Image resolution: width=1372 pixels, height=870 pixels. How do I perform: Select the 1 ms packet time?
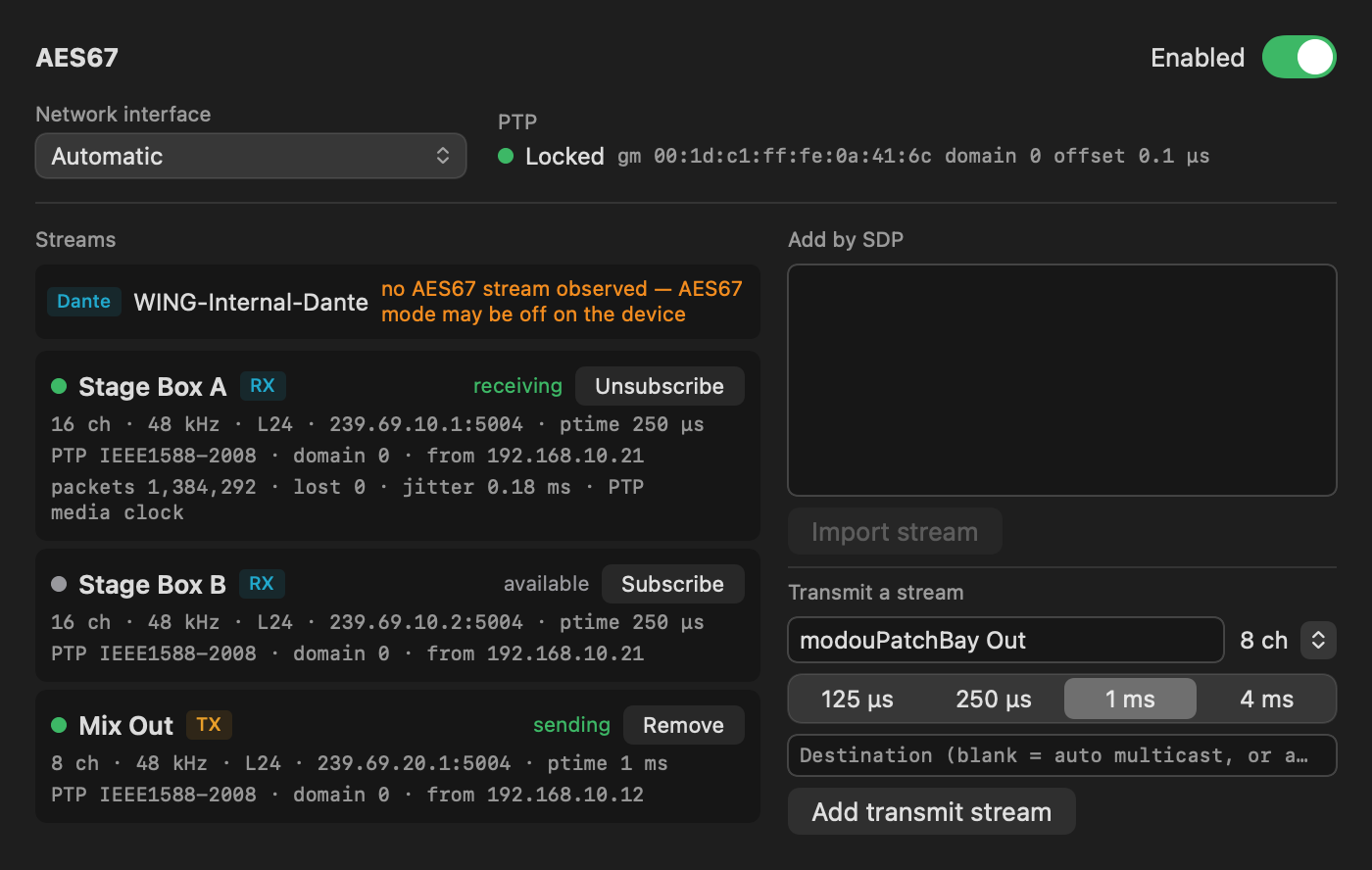1130,699
